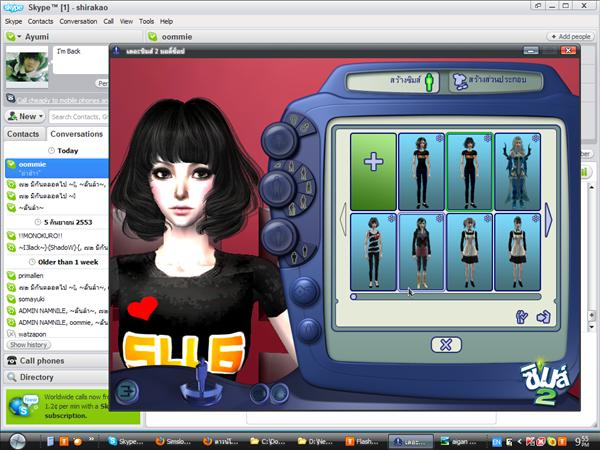Pick the Sim in blue fantasy armor costume
This screenshot has width=600, height=450.
click(517, 171)
